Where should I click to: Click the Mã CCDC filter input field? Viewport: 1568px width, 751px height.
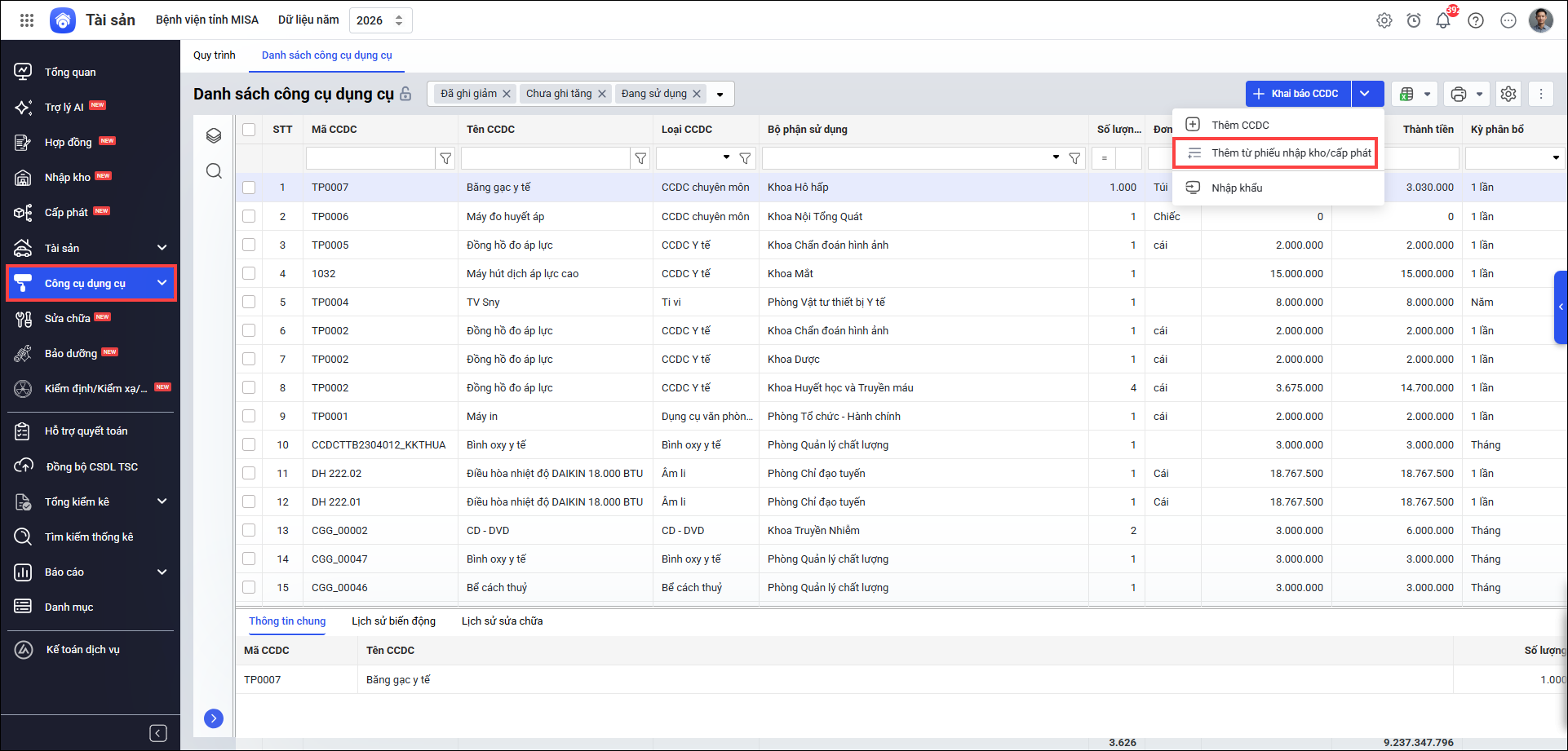coord(370,158)
